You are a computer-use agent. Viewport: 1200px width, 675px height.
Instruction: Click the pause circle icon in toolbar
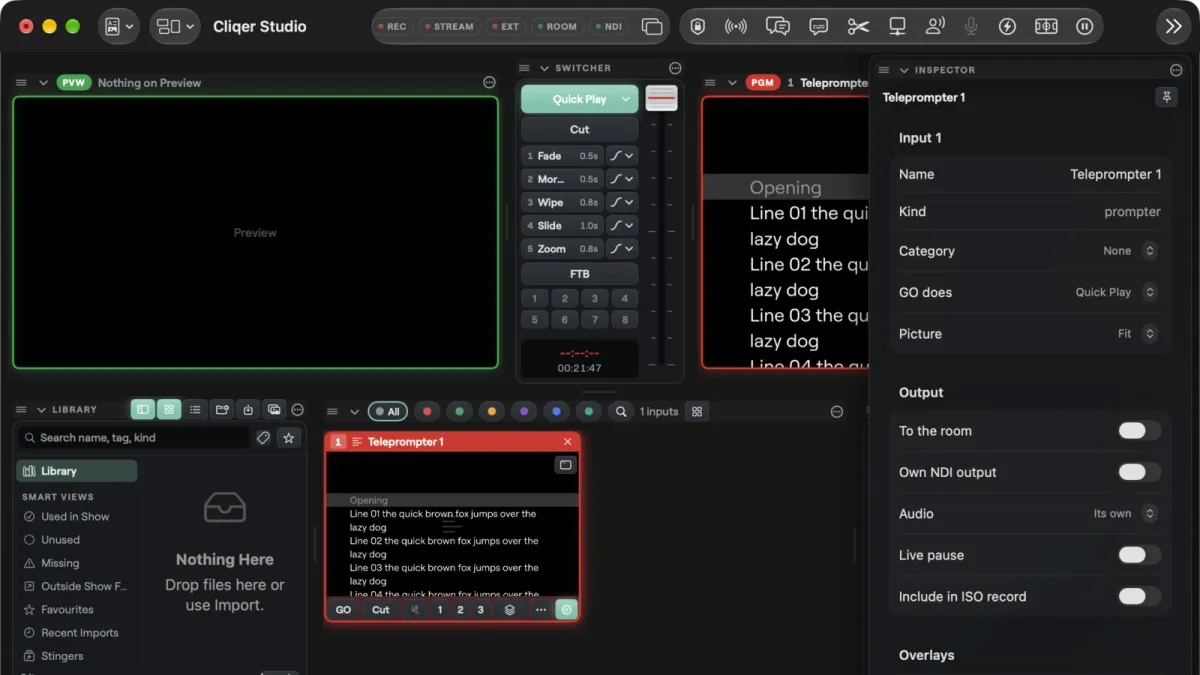point(1085,27)
